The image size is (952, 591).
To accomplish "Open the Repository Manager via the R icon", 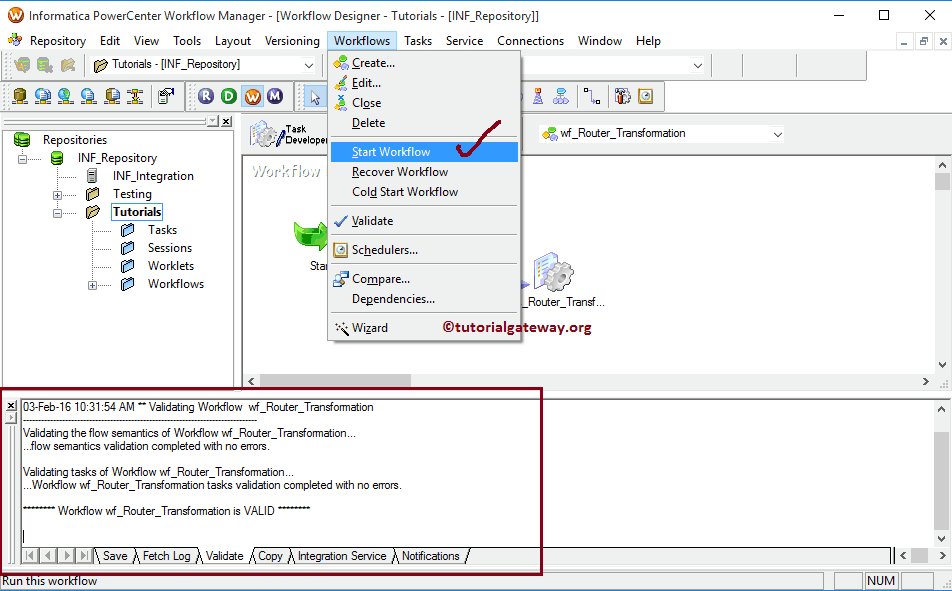I will tap(207, 96).
